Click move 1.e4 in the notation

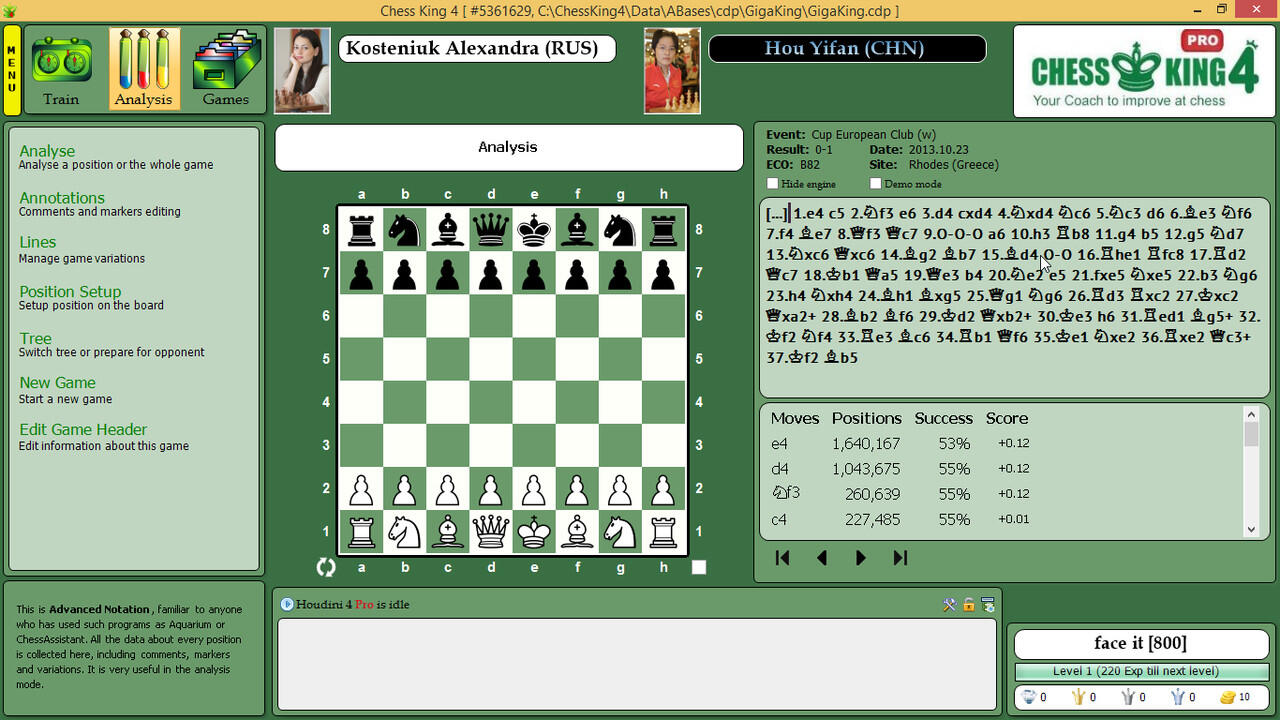click(809, 213)
